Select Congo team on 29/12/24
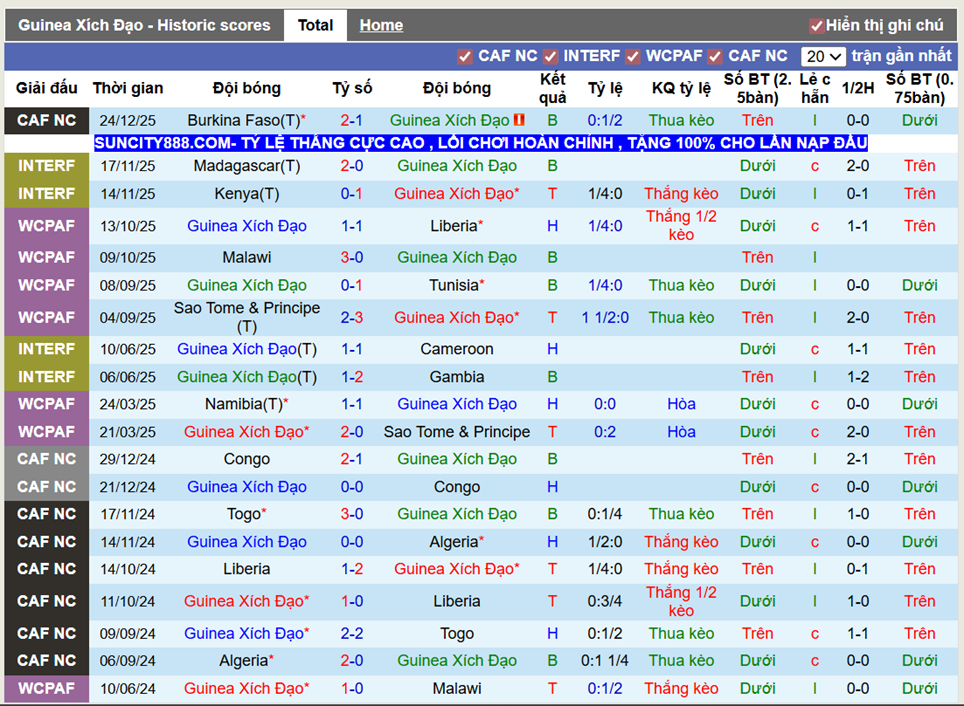This screenshot has width=964, height=706. 247,459
